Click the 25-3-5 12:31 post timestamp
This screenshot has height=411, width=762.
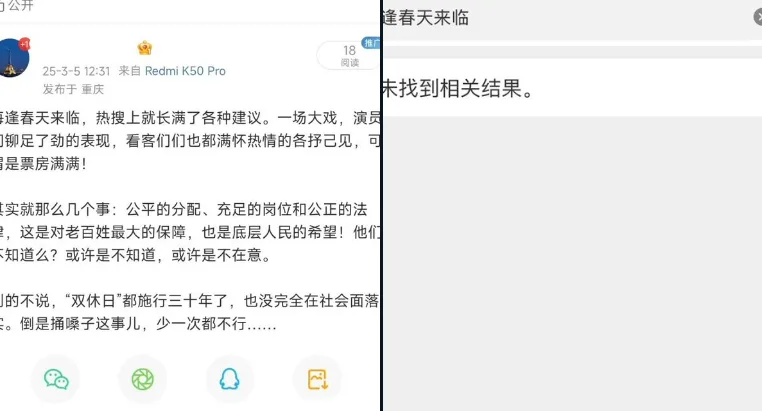[x=76, y=71]
